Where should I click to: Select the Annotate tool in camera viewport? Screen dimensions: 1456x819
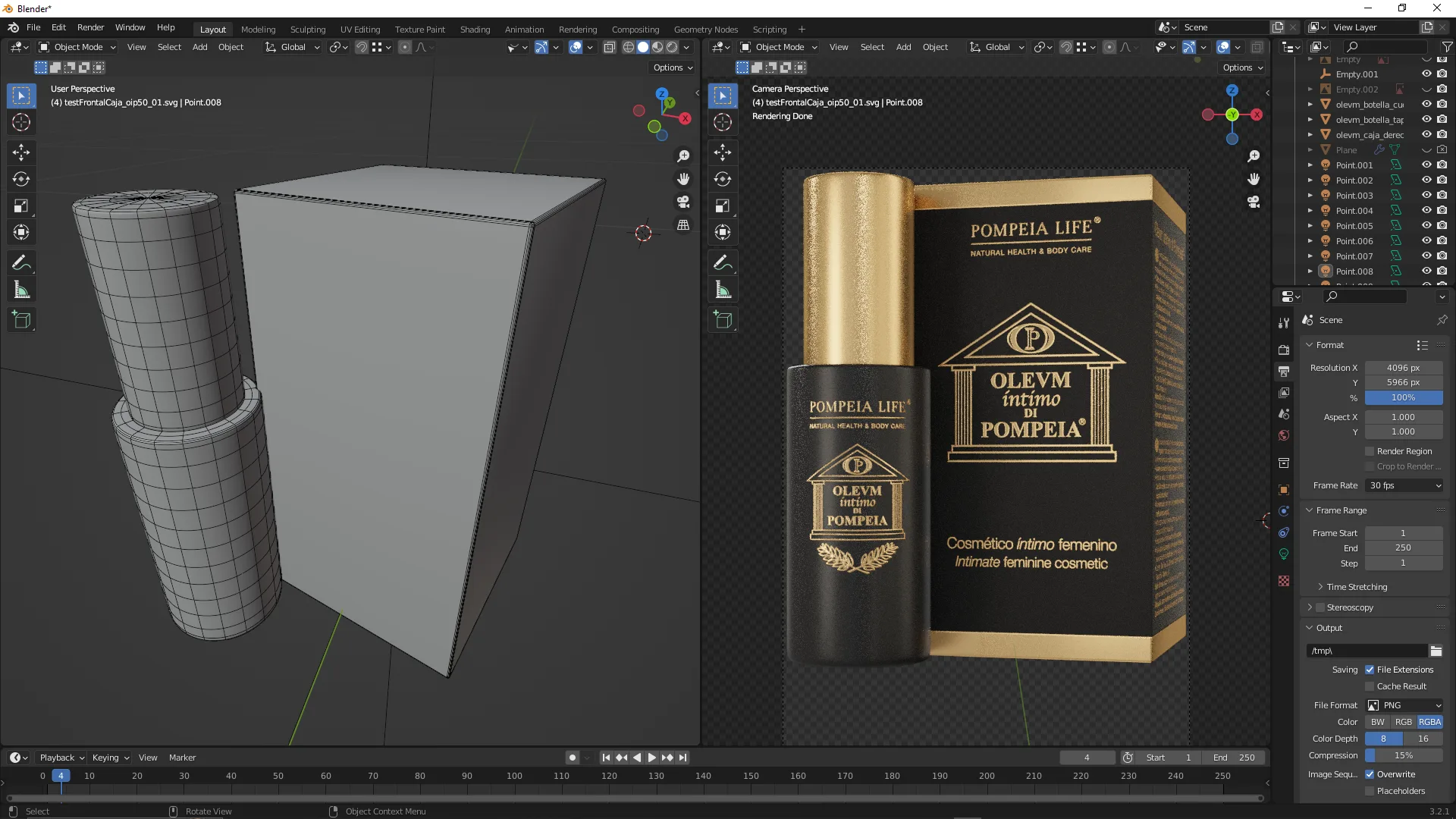(x=723, y=263)
